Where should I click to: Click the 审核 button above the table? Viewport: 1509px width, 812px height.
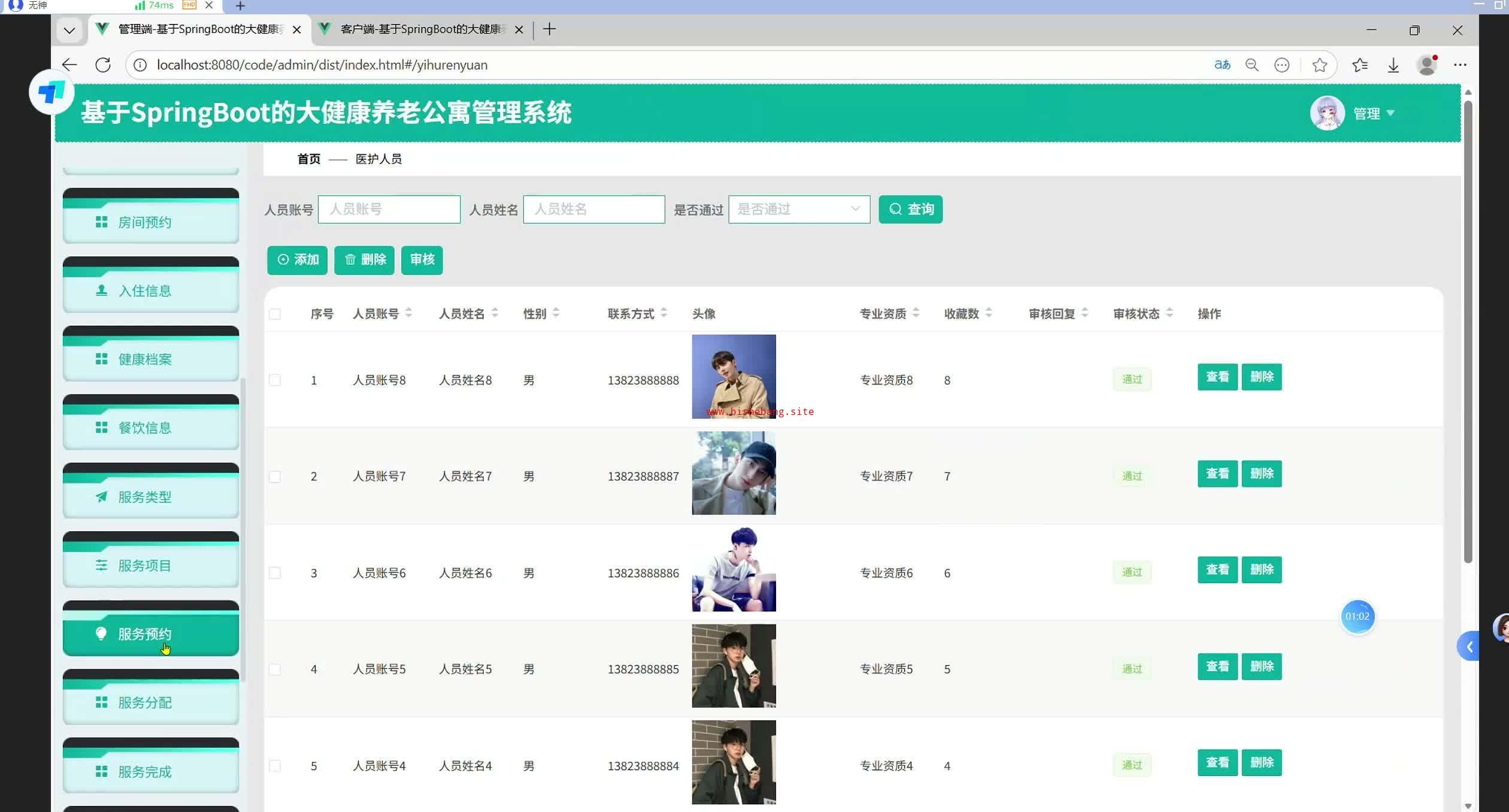click(x=422, y=260)
